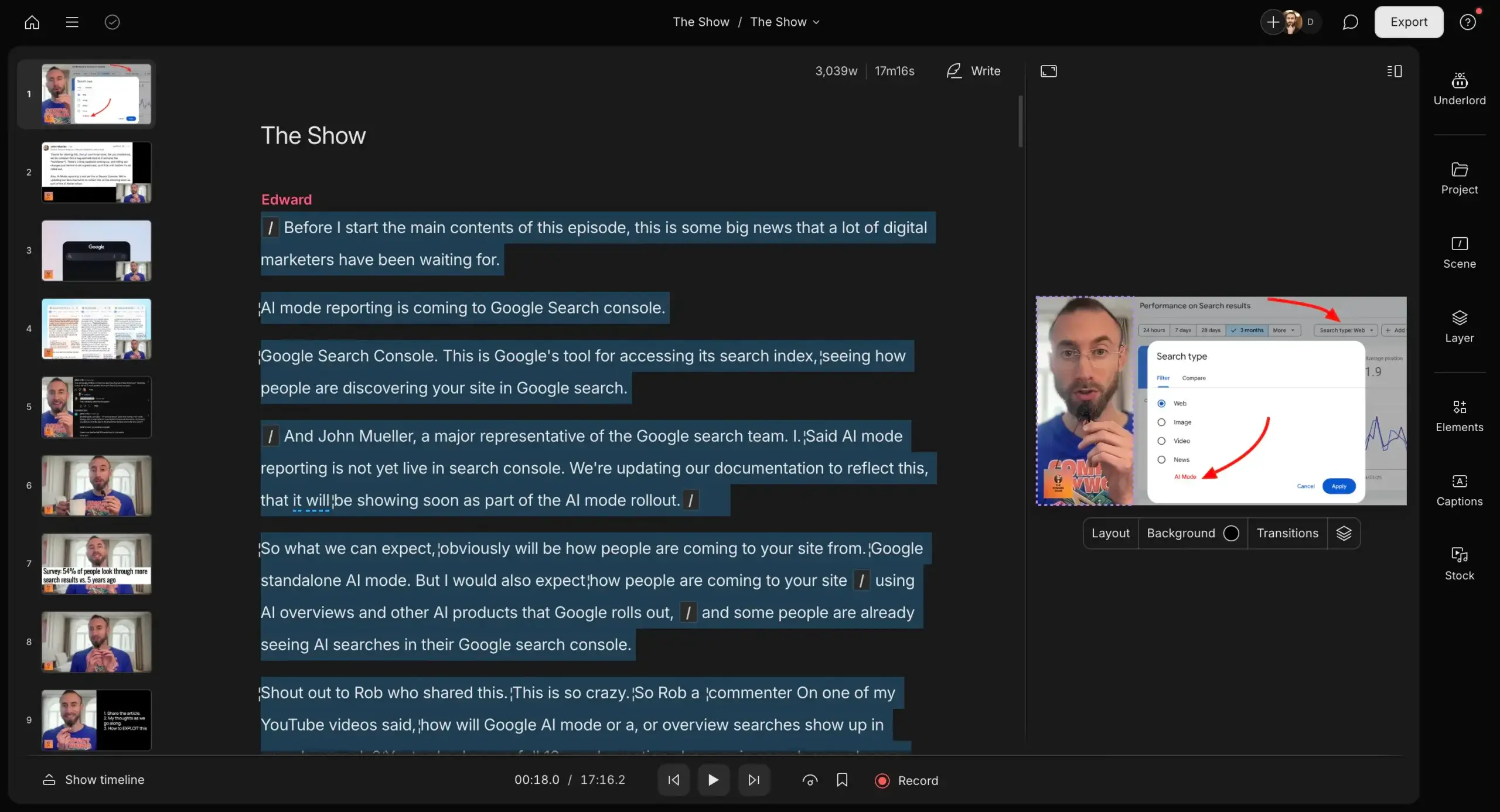Select the Write tool
This screenshot has height=812, width=1500.
pos(974,71)
